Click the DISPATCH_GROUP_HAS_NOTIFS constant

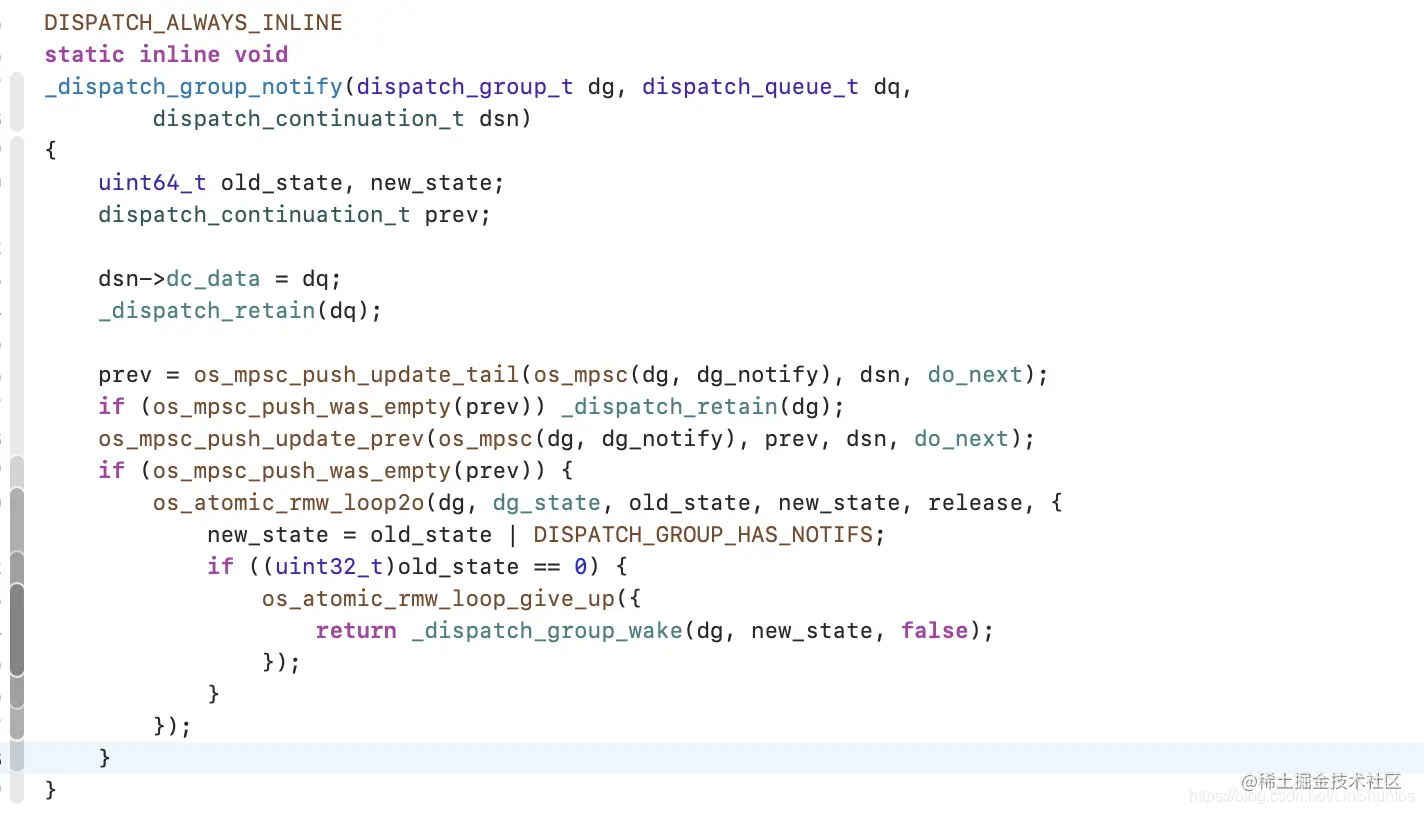click(703, 534)
